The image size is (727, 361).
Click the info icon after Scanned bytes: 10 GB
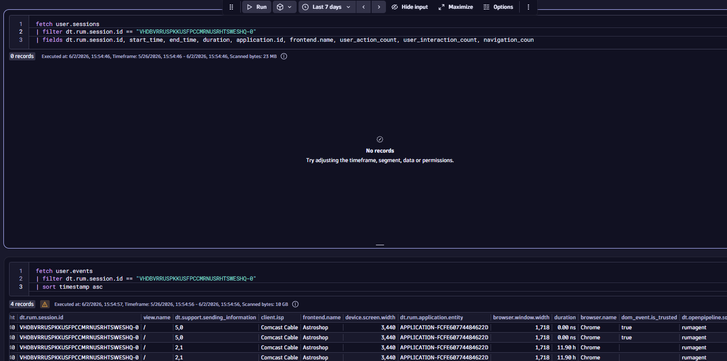point(295,304)
